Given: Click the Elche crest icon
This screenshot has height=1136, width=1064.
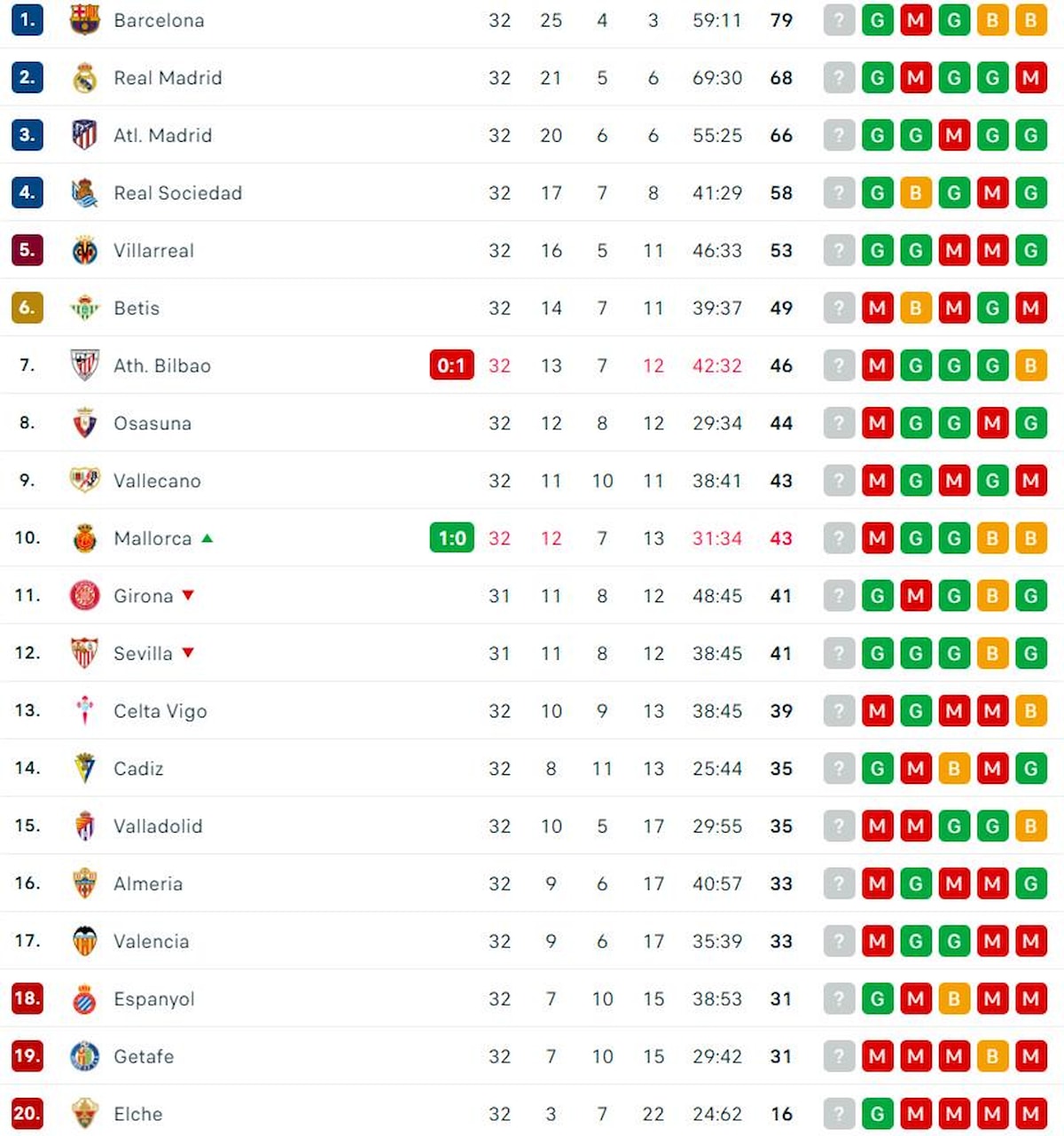Looking at the screenshot, I should click(x=84, y=1113).
